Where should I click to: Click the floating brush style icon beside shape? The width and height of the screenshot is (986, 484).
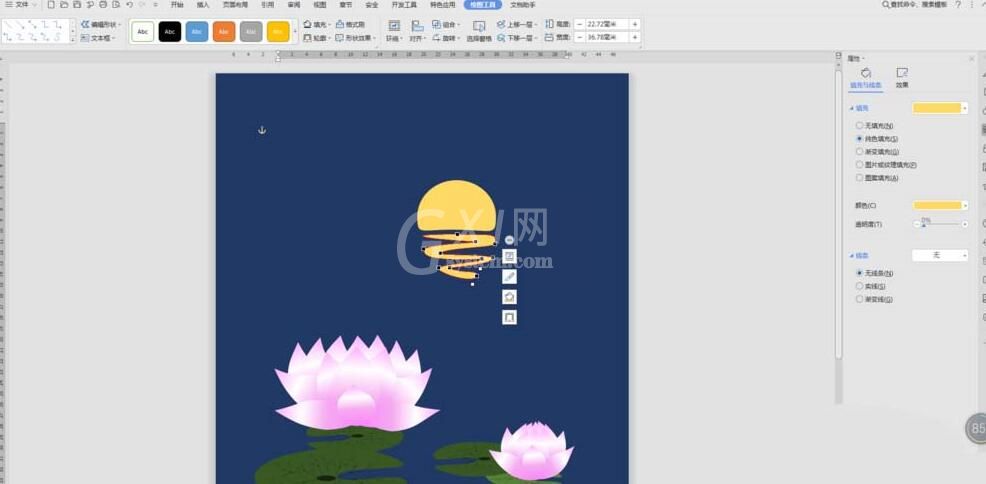point(509,277)
